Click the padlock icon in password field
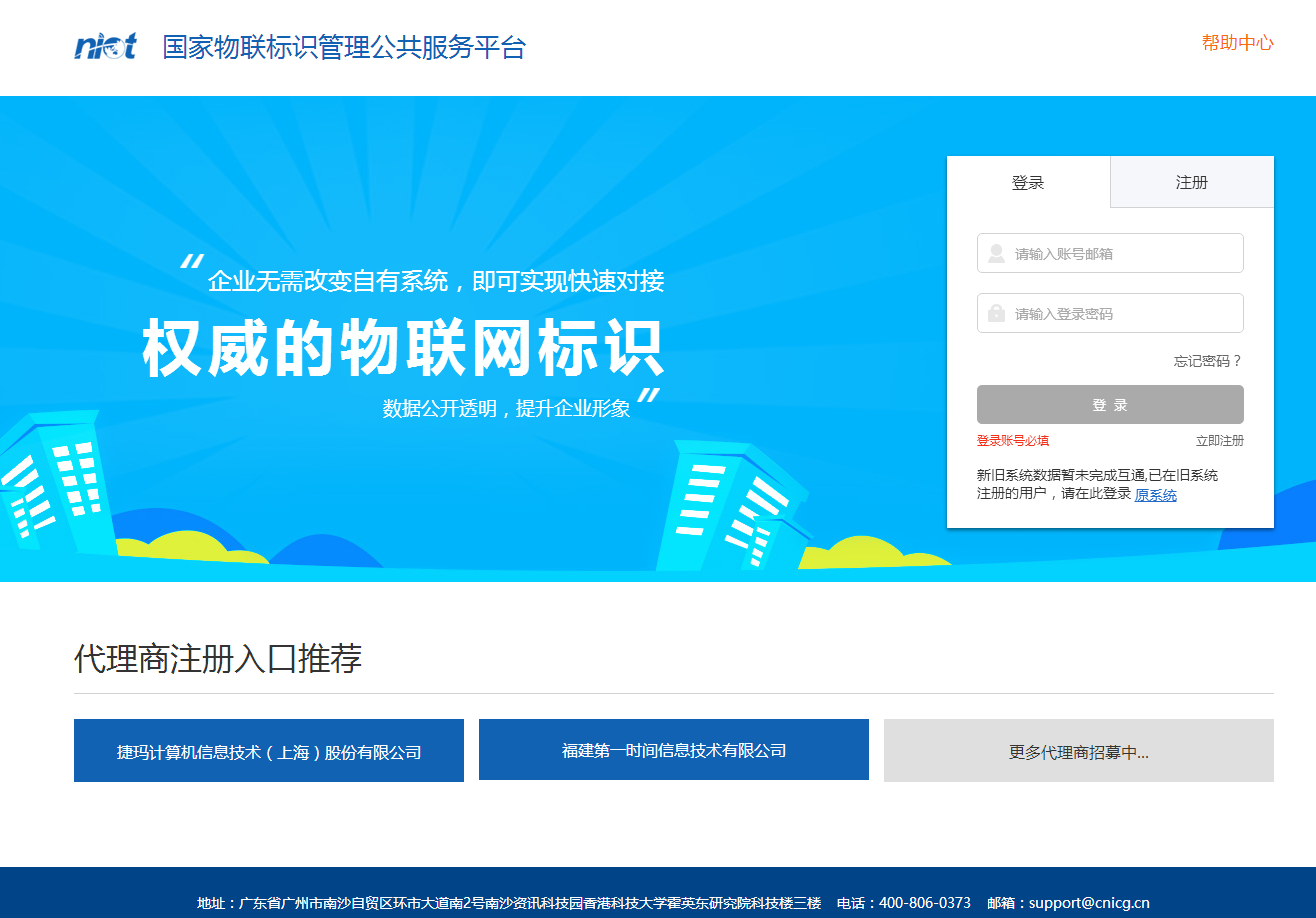This screenshot has width=1316, height=918. pos(996,314)
